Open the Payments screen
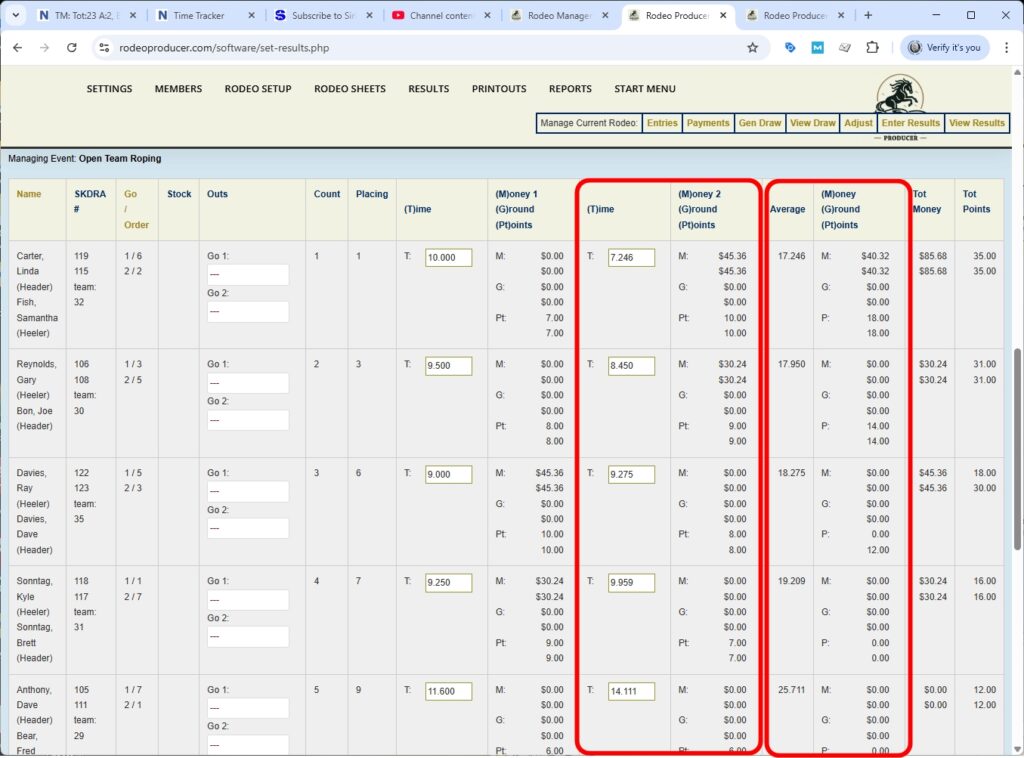This screenshot has height=758, width=1024. pyautogui.click(x=708, y=123)
